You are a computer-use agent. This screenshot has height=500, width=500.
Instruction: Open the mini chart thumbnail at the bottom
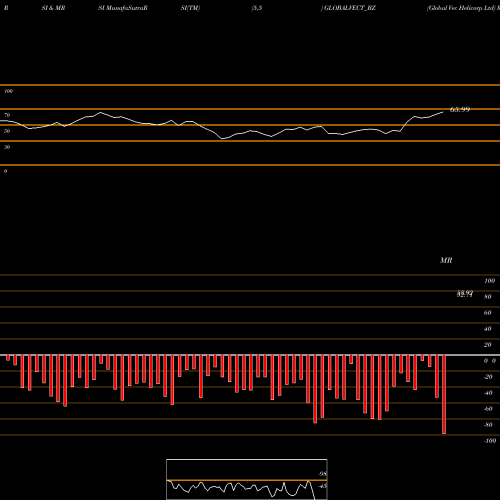click(247, 479)
